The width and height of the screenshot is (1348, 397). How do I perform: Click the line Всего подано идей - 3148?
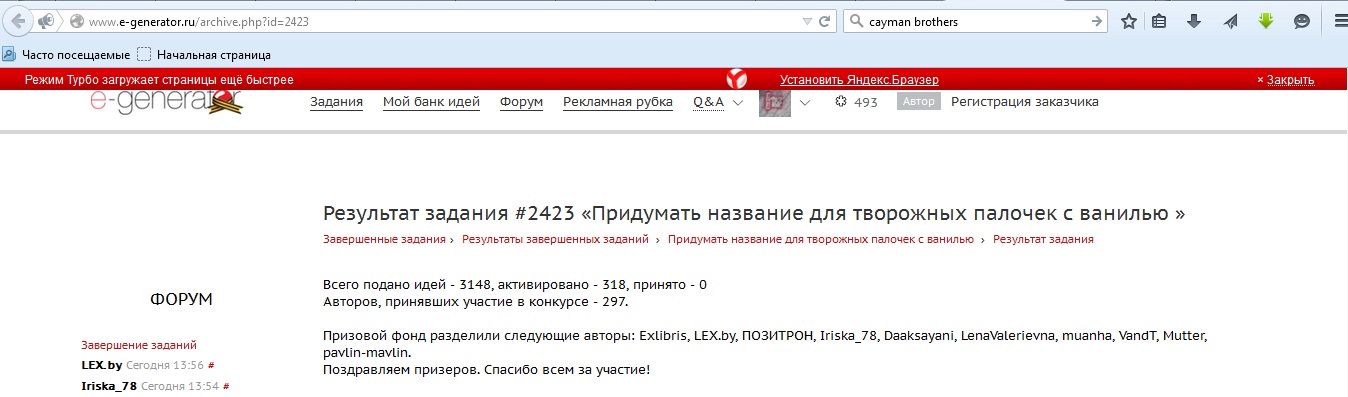515,284
